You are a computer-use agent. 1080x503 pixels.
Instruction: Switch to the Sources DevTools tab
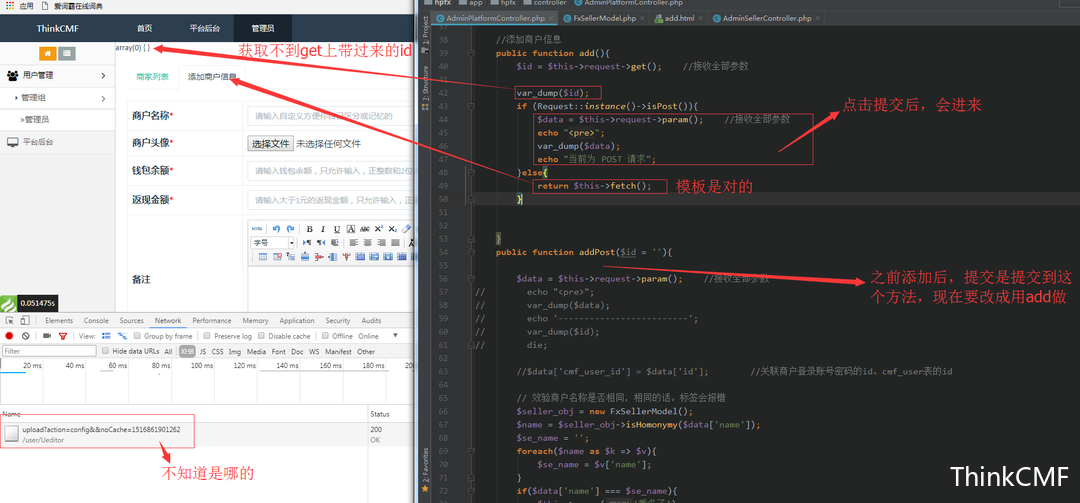pos(132,320)
